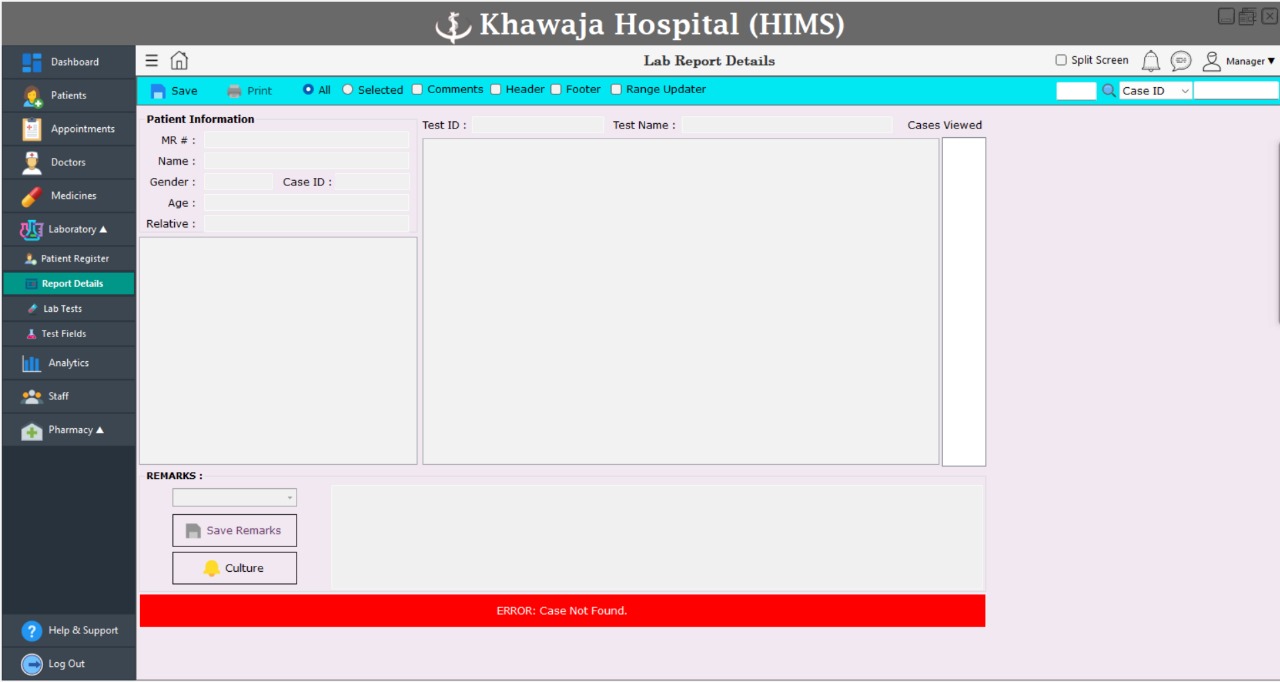Click the Laboratory flask icon
This screenshot has width=1280, height=682.
(x=31, y=230)
